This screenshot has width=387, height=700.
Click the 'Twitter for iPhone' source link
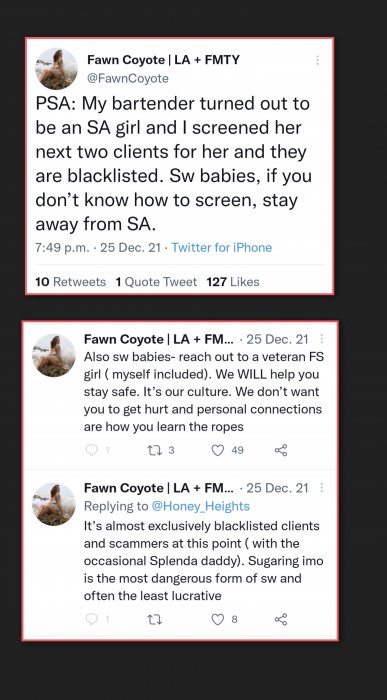[x=221, y=247]
